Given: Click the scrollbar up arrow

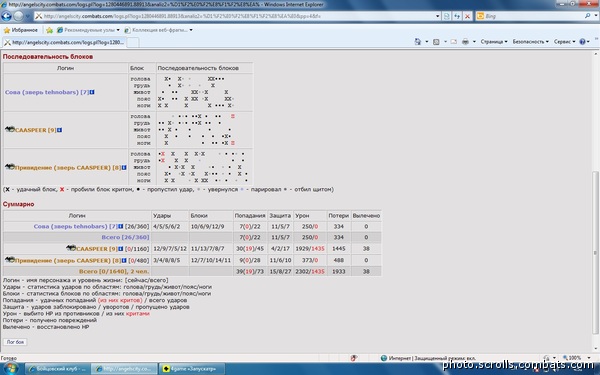Looking at the screenshot, I should pyautogui.click(x=595, y=54).
